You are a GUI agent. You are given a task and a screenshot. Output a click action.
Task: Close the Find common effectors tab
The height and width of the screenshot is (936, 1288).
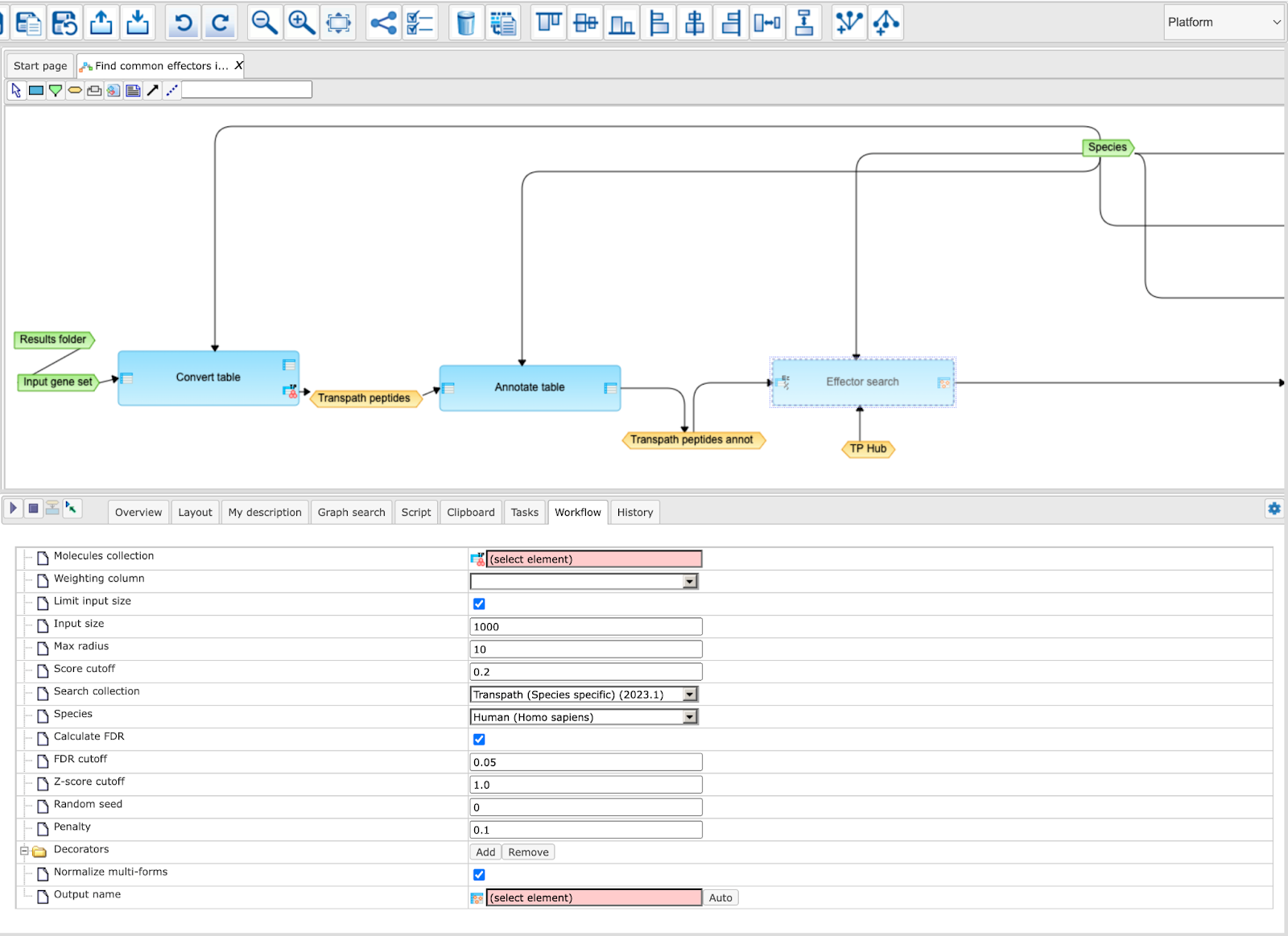[238, 65]
